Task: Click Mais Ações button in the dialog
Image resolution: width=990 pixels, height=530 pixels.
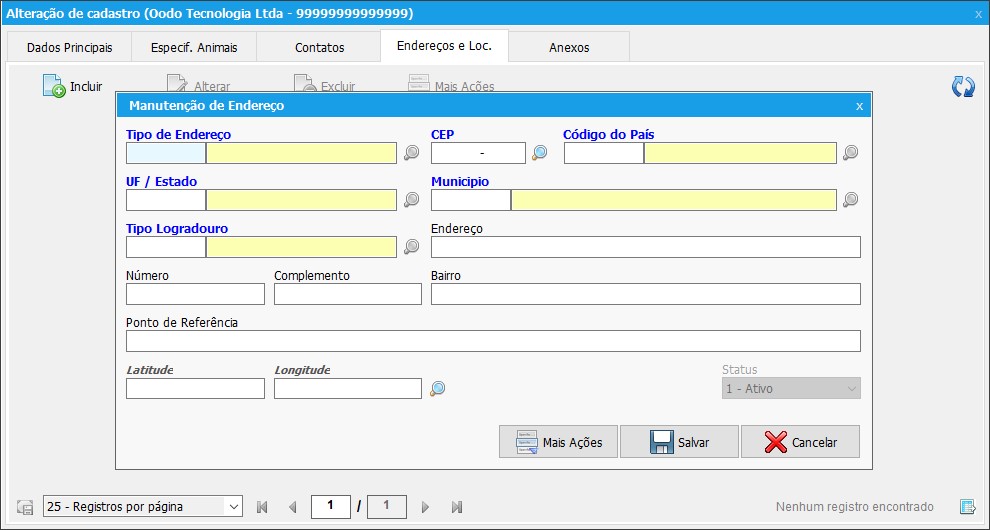Action: [558, 442]
